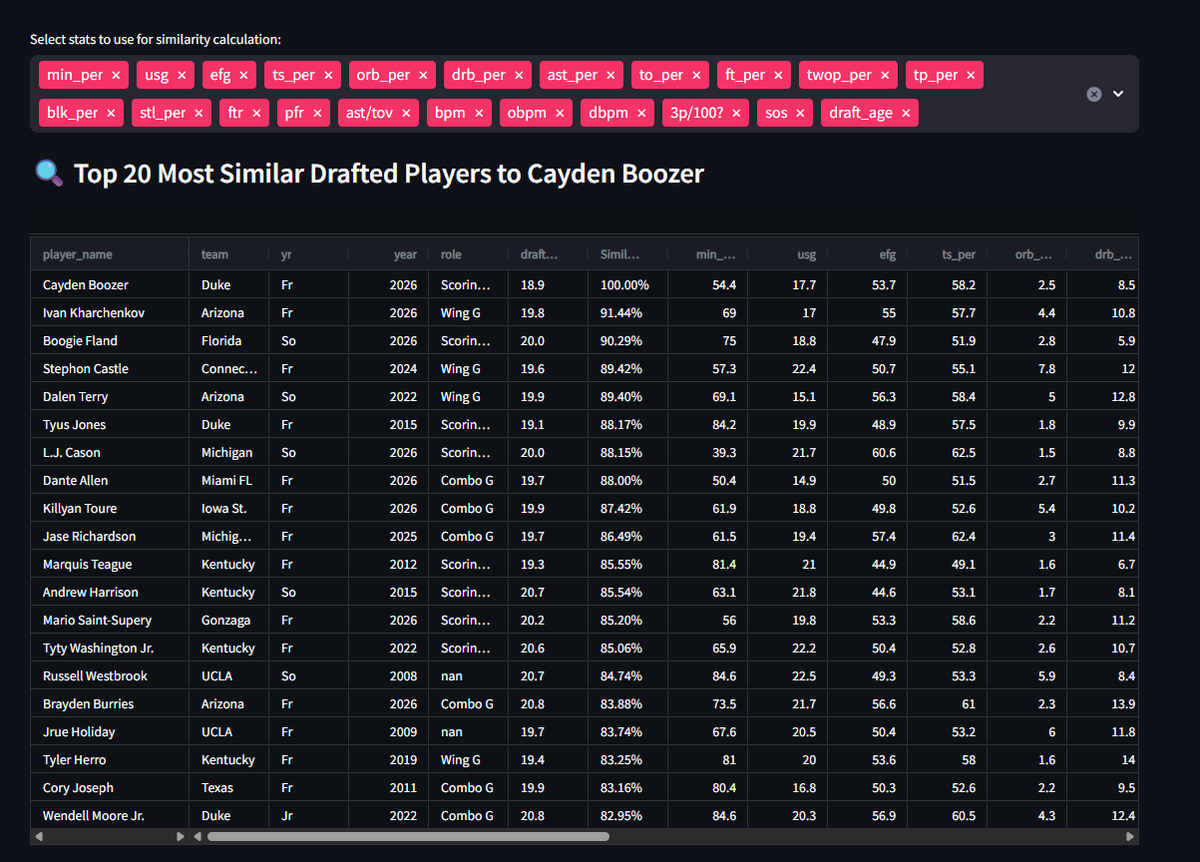
Task: Remove the ft_per stat tag
Action: pos(777,75)
